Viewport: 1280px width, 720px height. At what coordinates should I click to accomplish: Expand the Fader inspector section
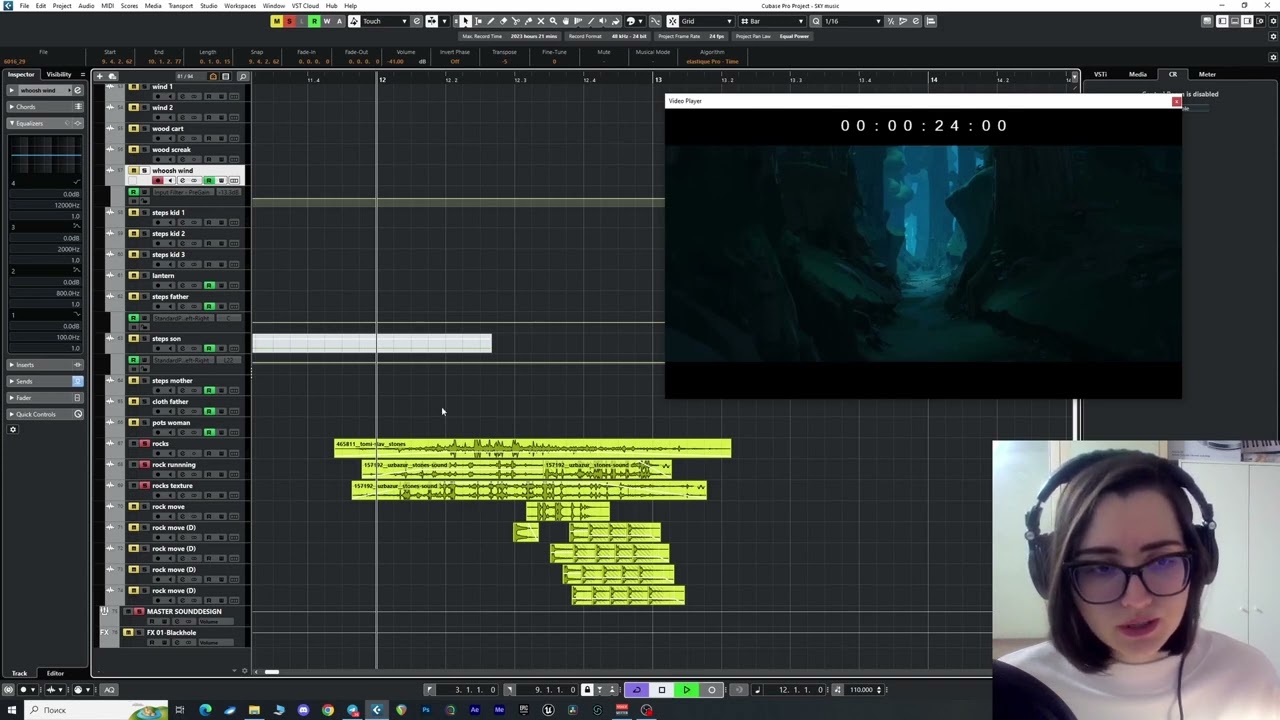pyautogui.click(x=44, y=397)
